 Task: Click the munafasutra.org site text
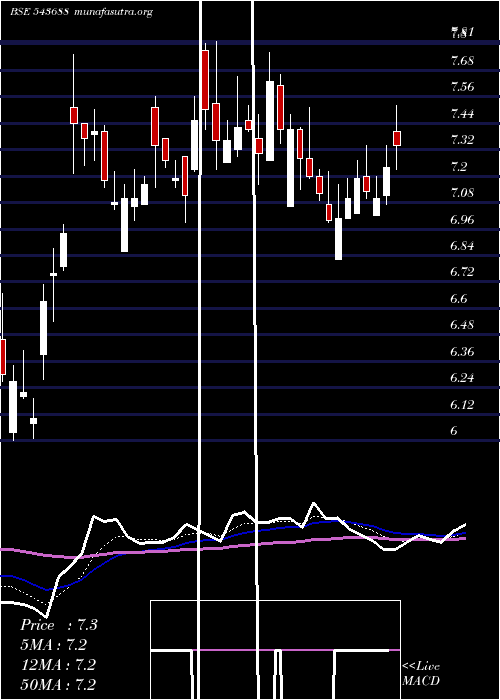pyautogui.click(x=115, y=12)
